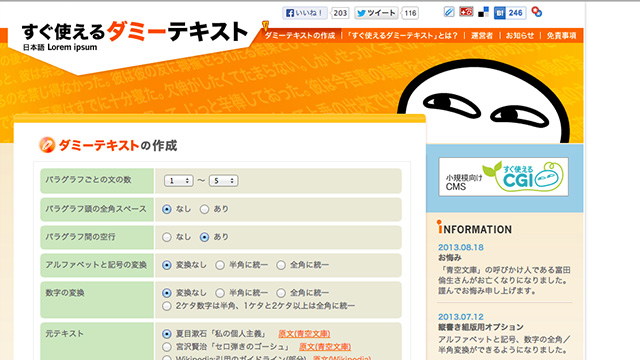Click the 元テキスト label

click(64, 333)
